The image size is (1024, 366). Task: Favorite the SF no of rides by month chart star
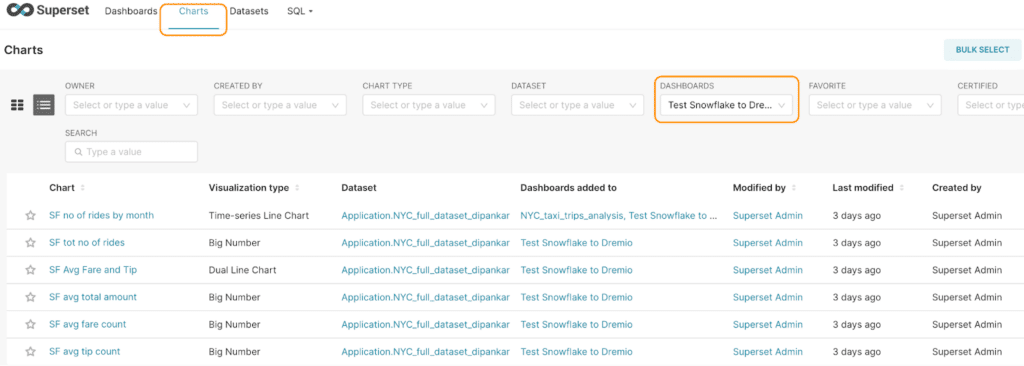pyautogui.click(x=30, y=216)
